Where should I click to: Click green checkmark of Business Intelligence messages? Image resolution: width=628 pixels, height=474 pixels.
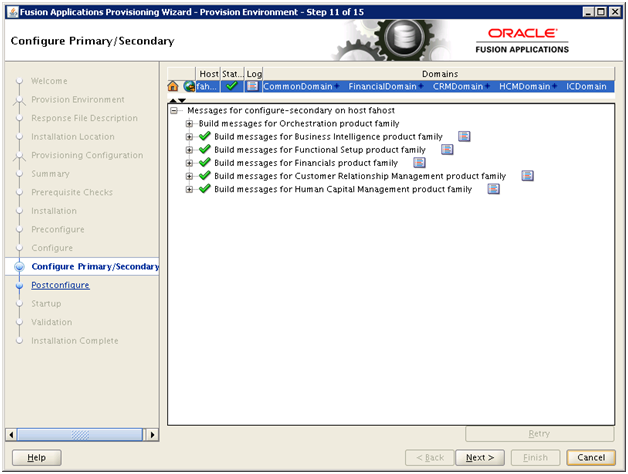click(x=205, y=136)
